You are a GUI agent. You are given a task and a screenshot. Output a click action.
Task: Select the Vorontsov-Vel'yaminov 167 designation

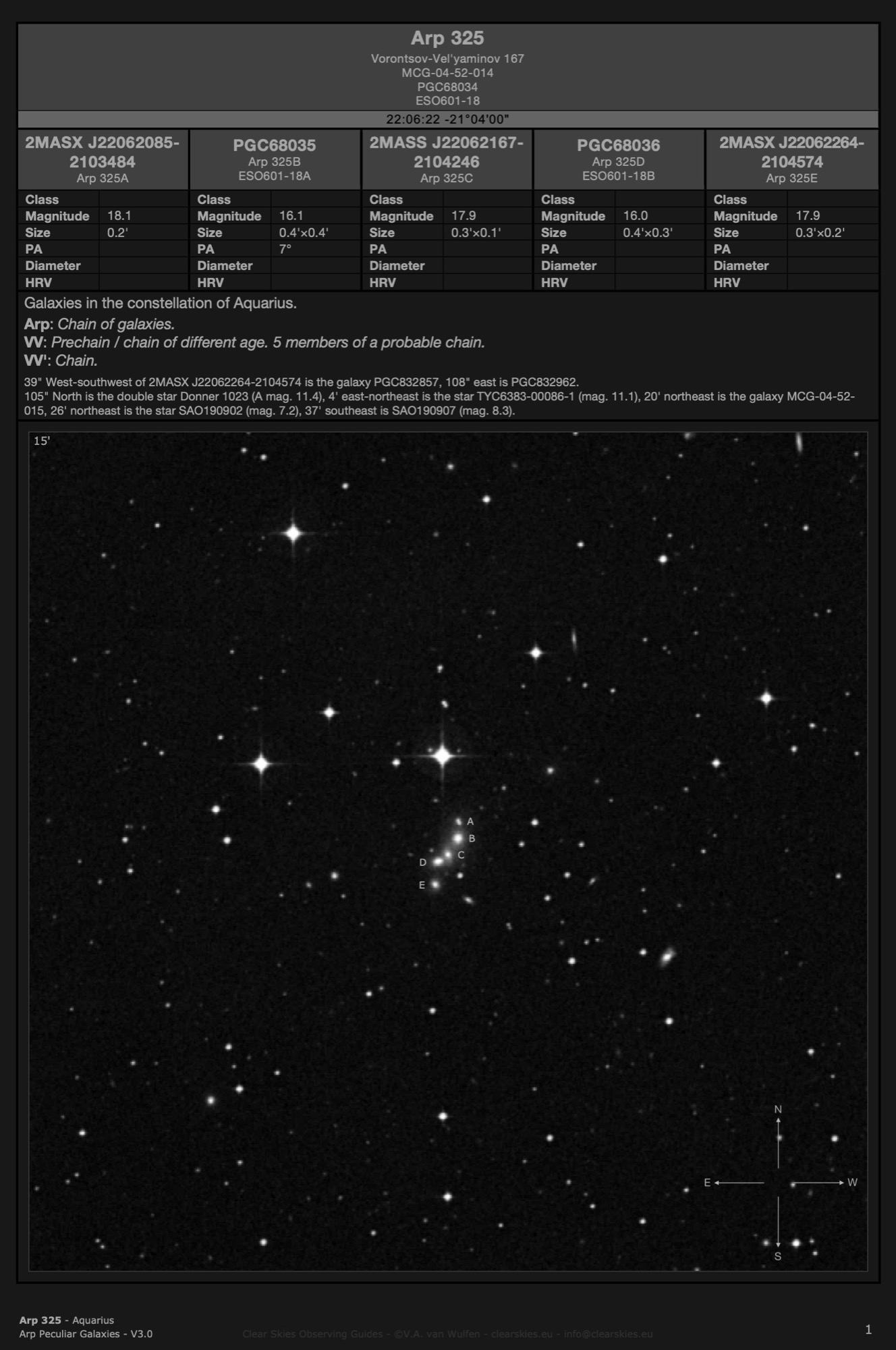(x=447, y=59)
